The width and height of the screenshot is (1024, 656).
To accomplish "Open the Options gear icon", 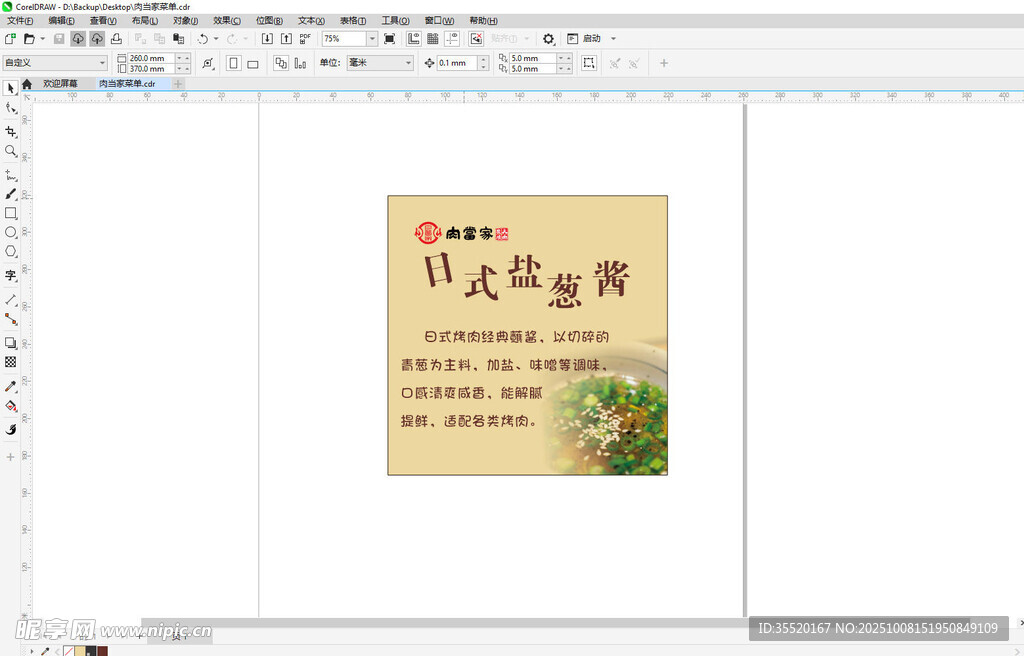I will tap(548, 39).
